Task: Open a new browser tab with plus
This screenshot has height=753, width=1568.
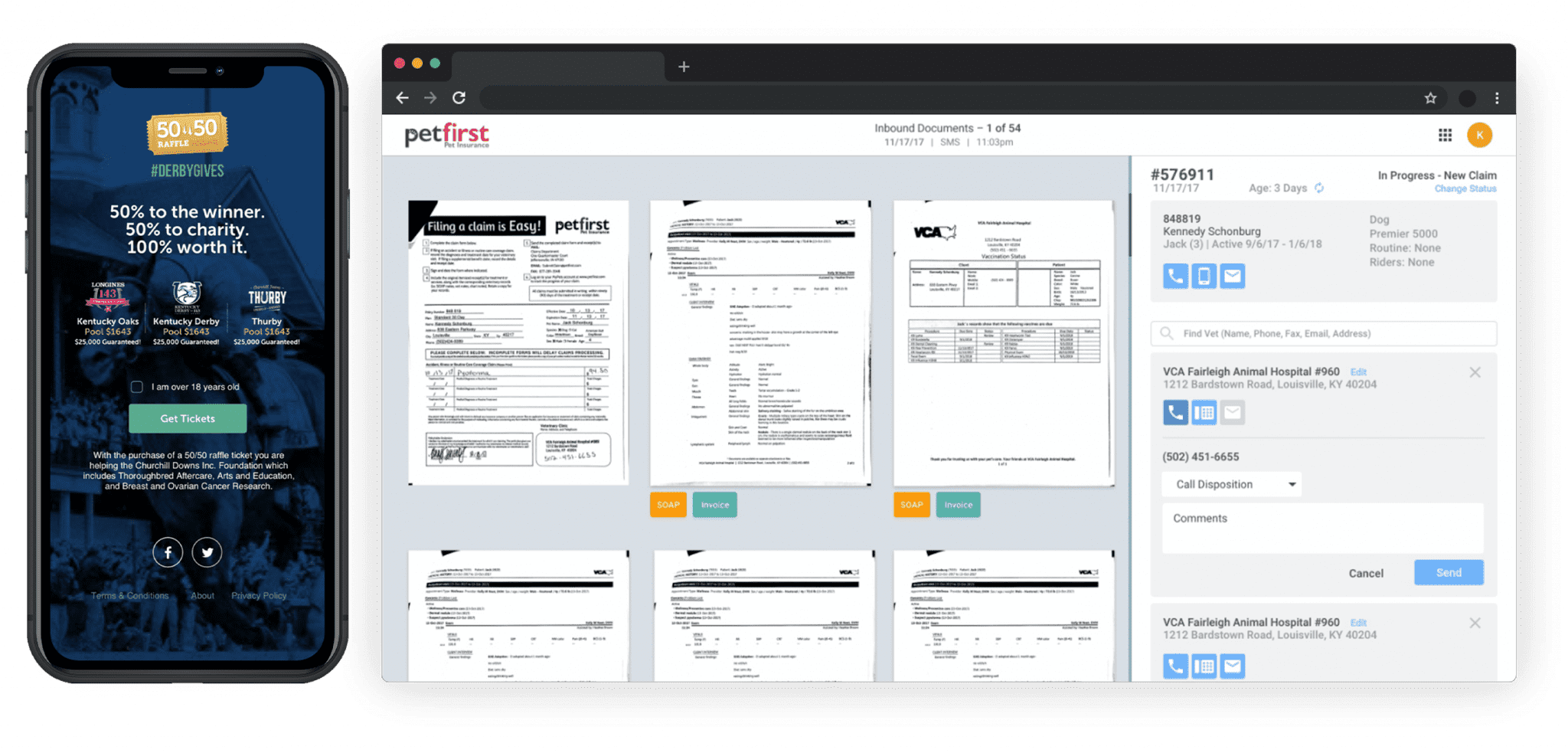Action: (684, 67)
